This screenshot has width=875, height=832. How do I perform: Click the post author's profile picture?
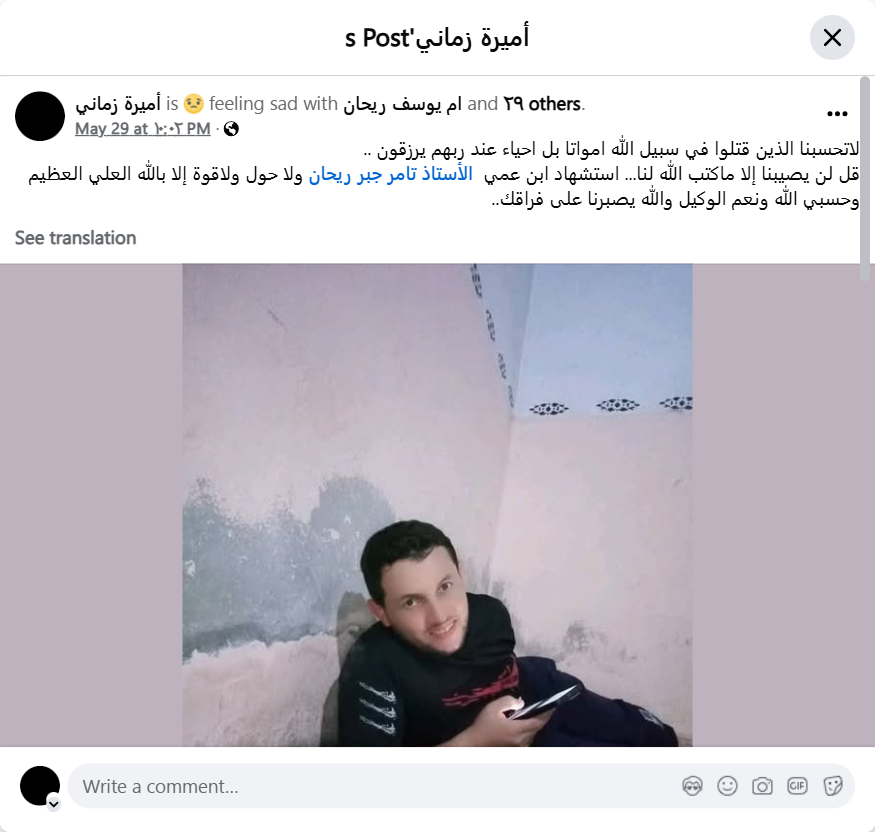(x=40, y=116)
